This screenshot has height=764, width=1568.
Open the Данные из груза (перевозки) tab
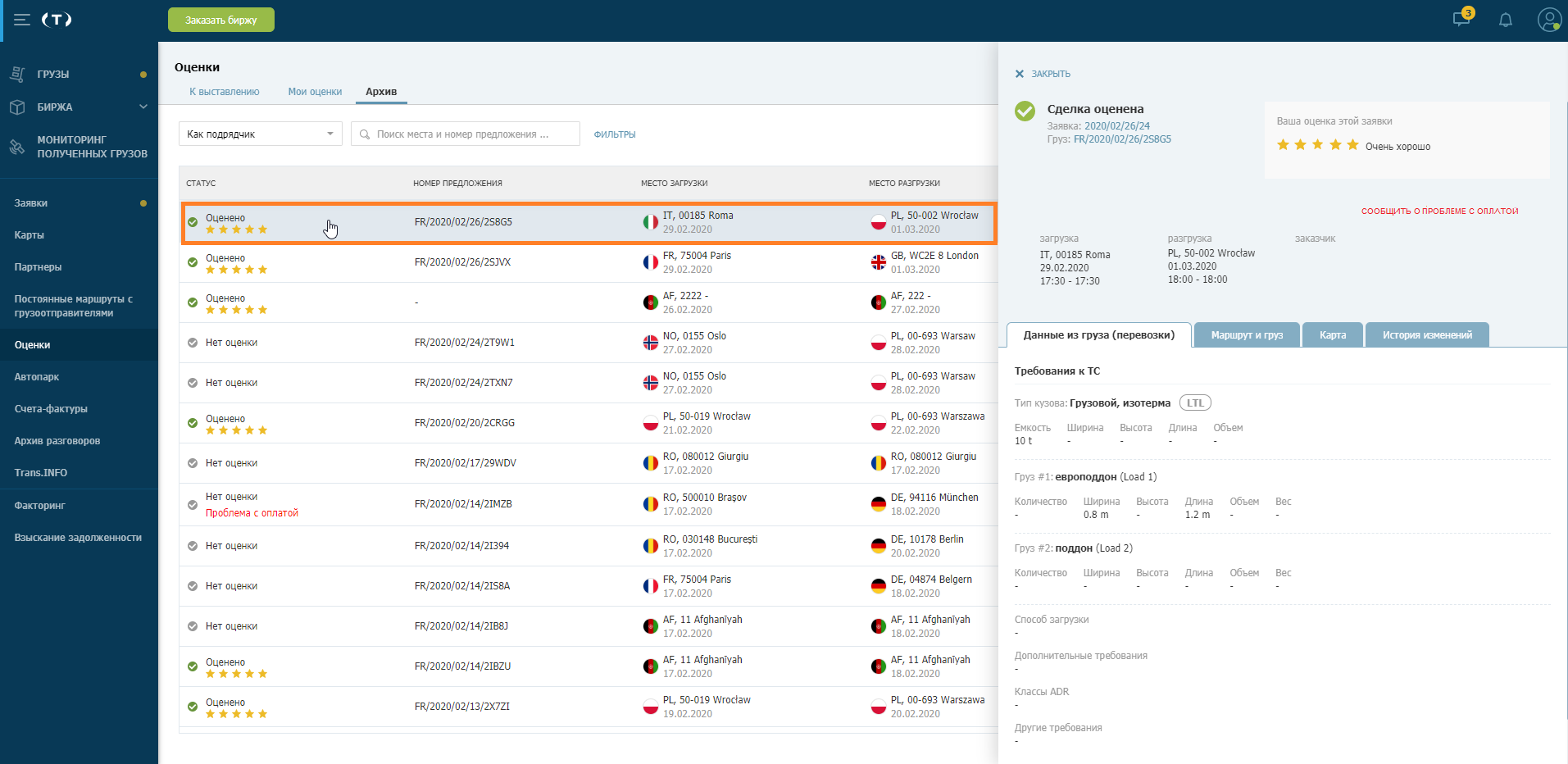[x=1099, y=335]
